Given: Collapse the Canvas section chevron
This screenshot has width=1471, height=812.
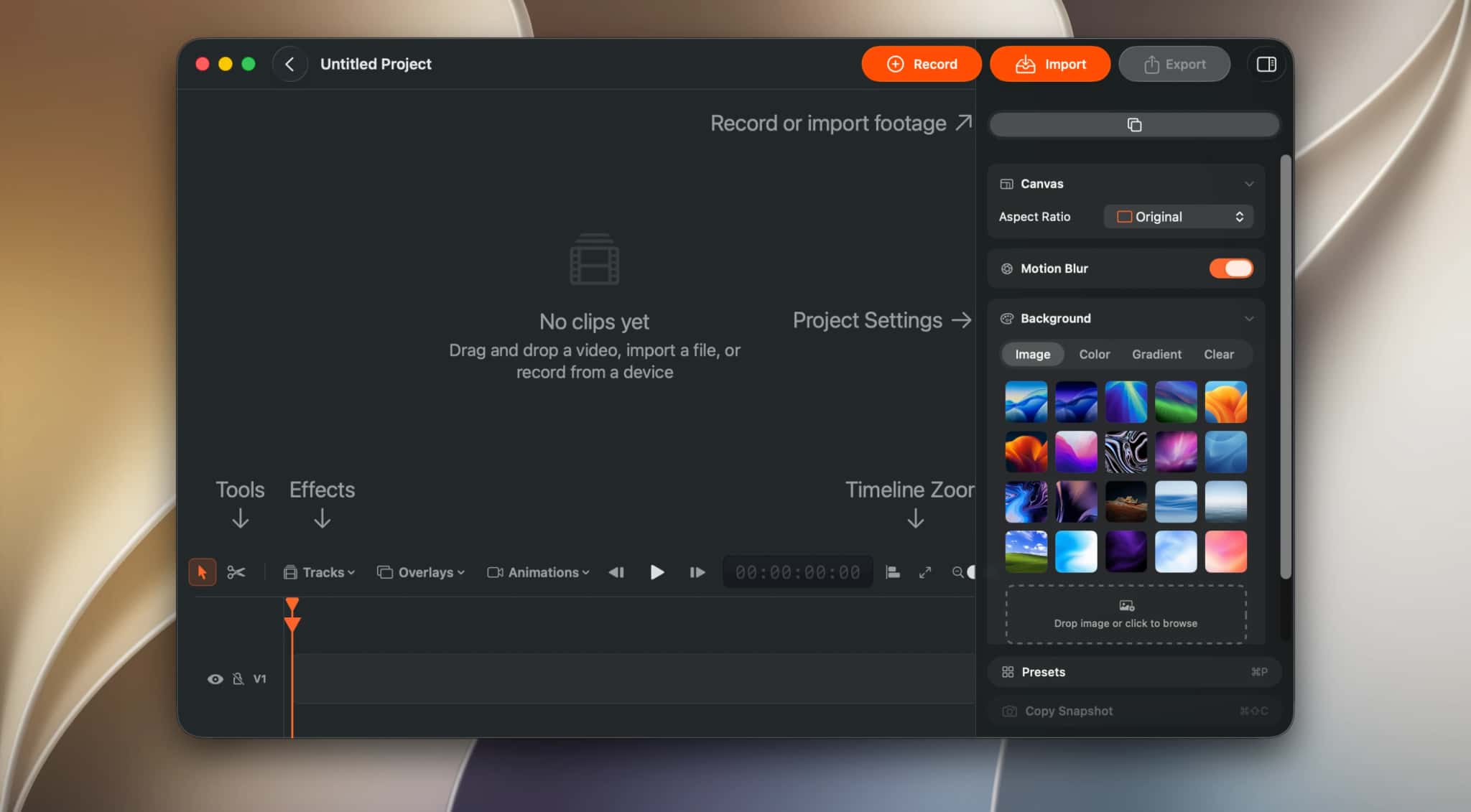Looking at the screenshot, I should tap(1249, 184).
